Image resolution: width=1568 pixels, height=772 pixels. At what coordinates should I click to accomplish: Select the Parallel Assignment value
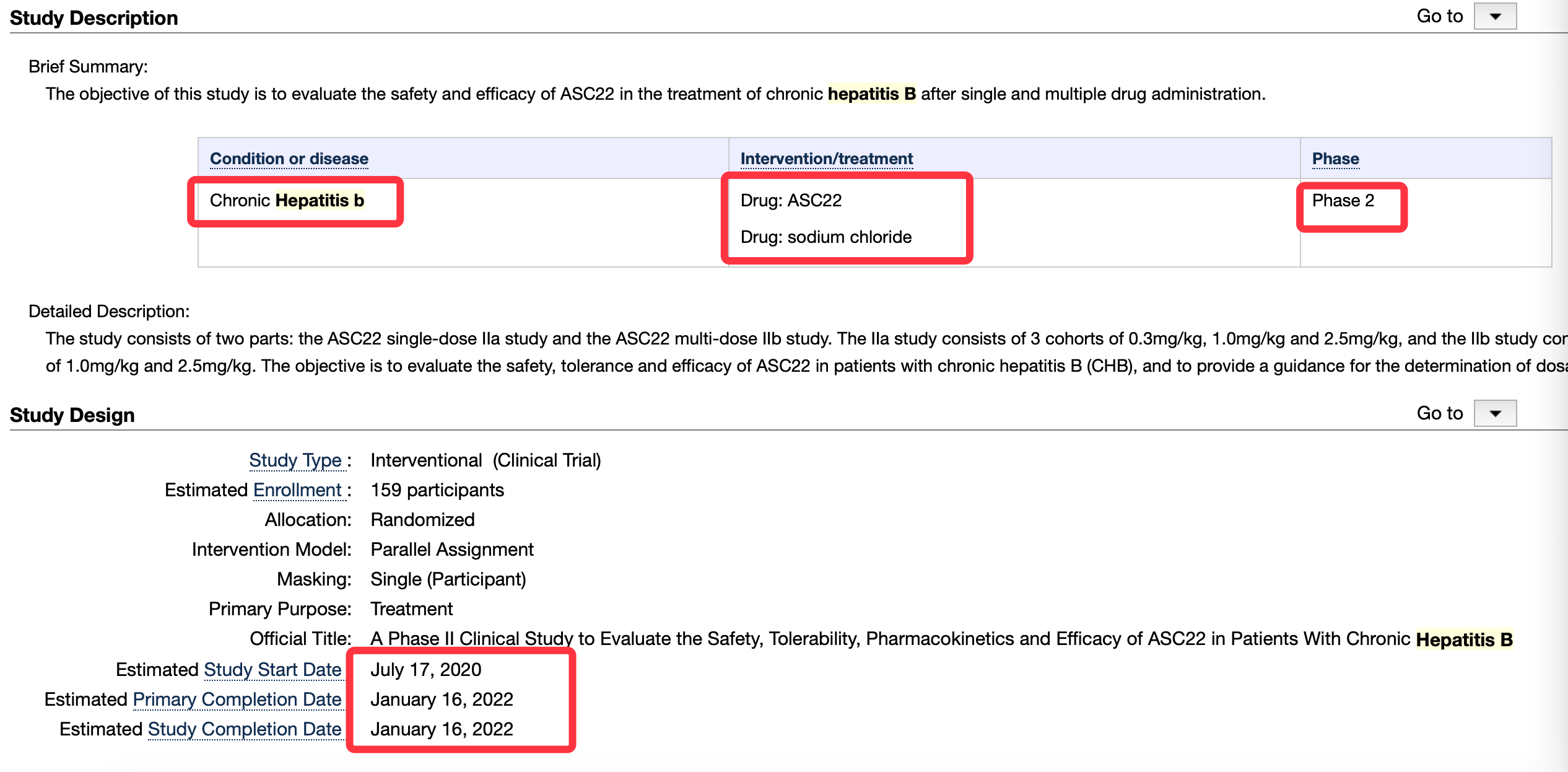pyautogui.click(x=452, y=550)
